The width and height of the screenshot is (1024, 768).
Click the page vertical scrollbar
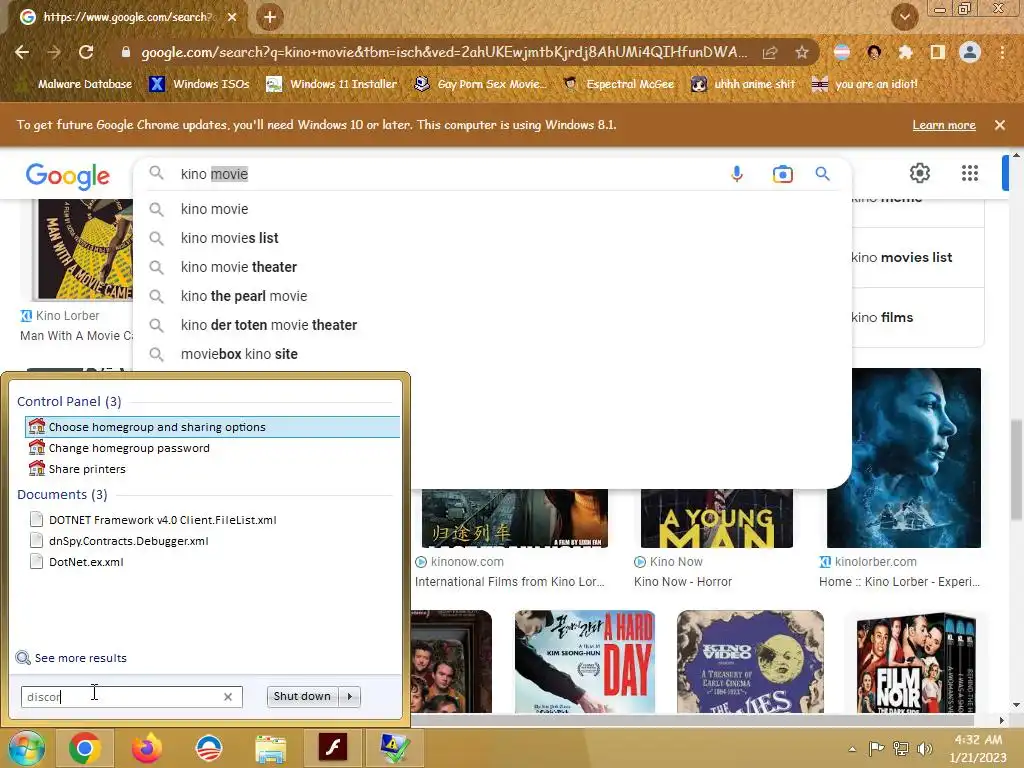(1016, 469)
